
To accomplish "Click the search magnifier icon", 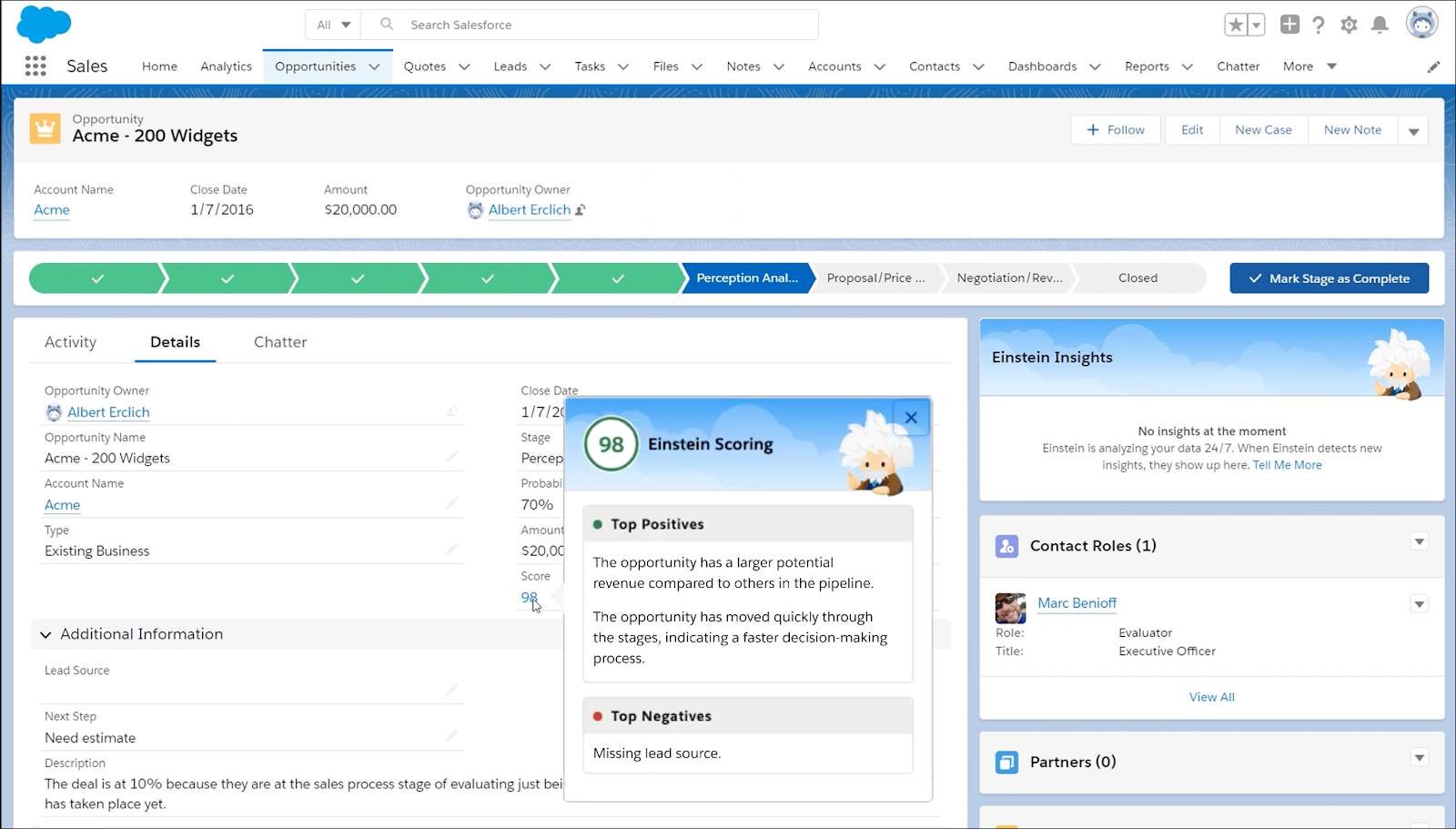I will pos(387,25).
